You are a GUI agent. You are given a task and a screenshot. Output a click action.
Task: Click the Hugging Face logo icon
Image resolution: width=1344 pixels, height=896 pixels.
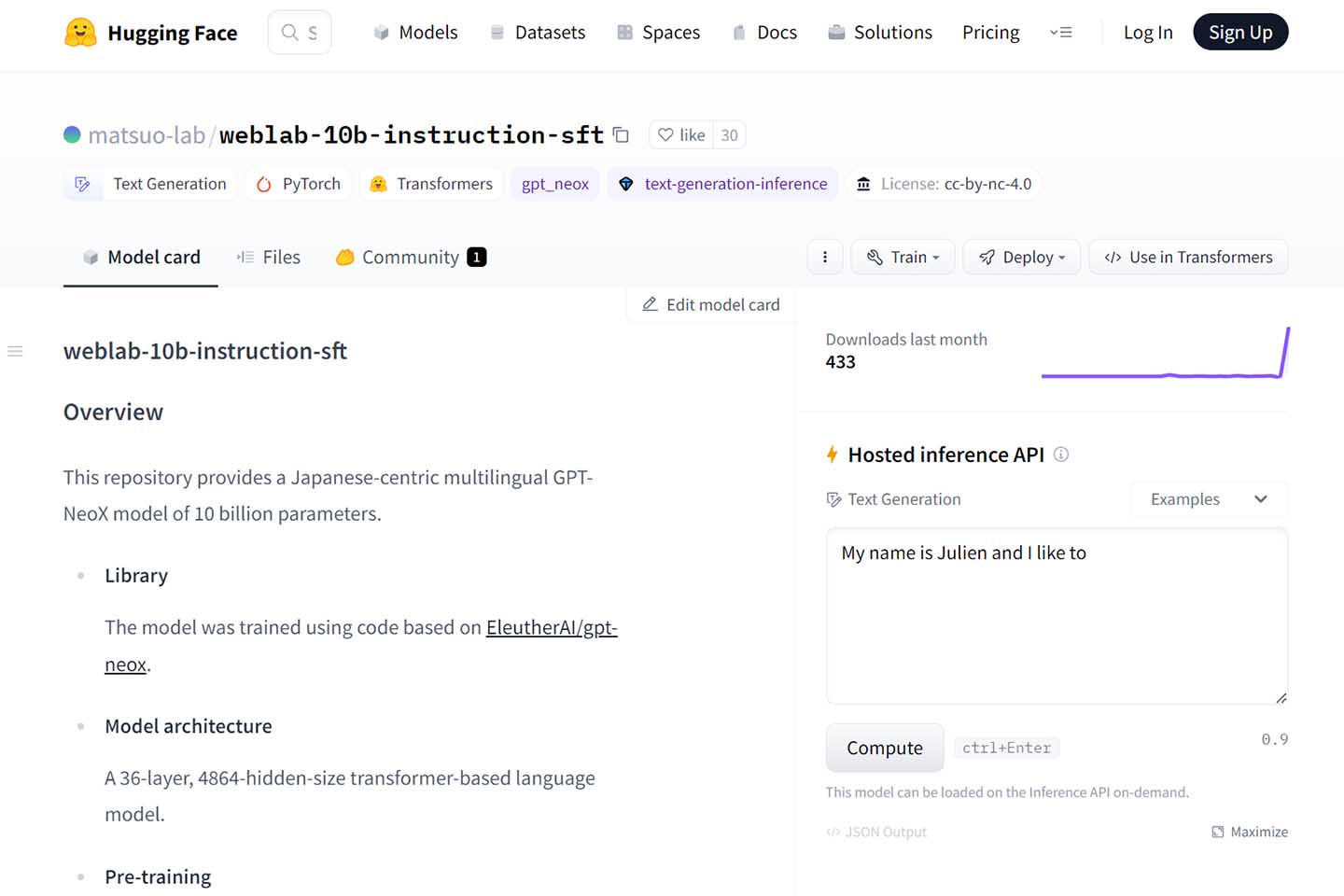tap(80, 33)
